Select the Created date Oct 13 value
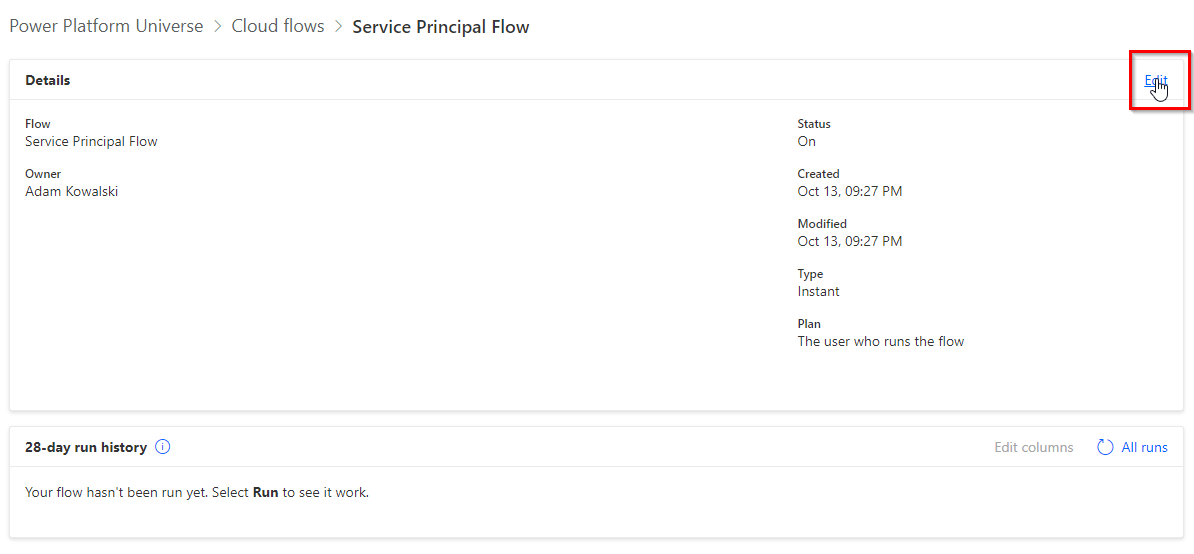 tap(850, 191)
